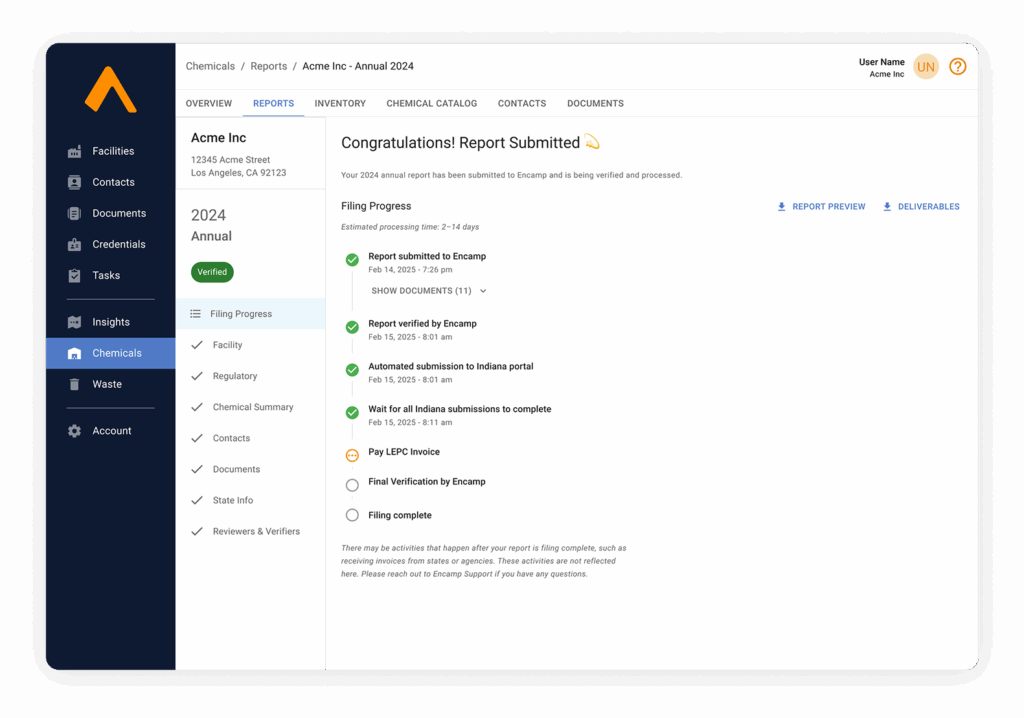Screen dimensions: 1024x718
Task: Click Acme Inc - Annual 2024 breadcrumb
Action: pyautogui.click(x=358, y=66)
